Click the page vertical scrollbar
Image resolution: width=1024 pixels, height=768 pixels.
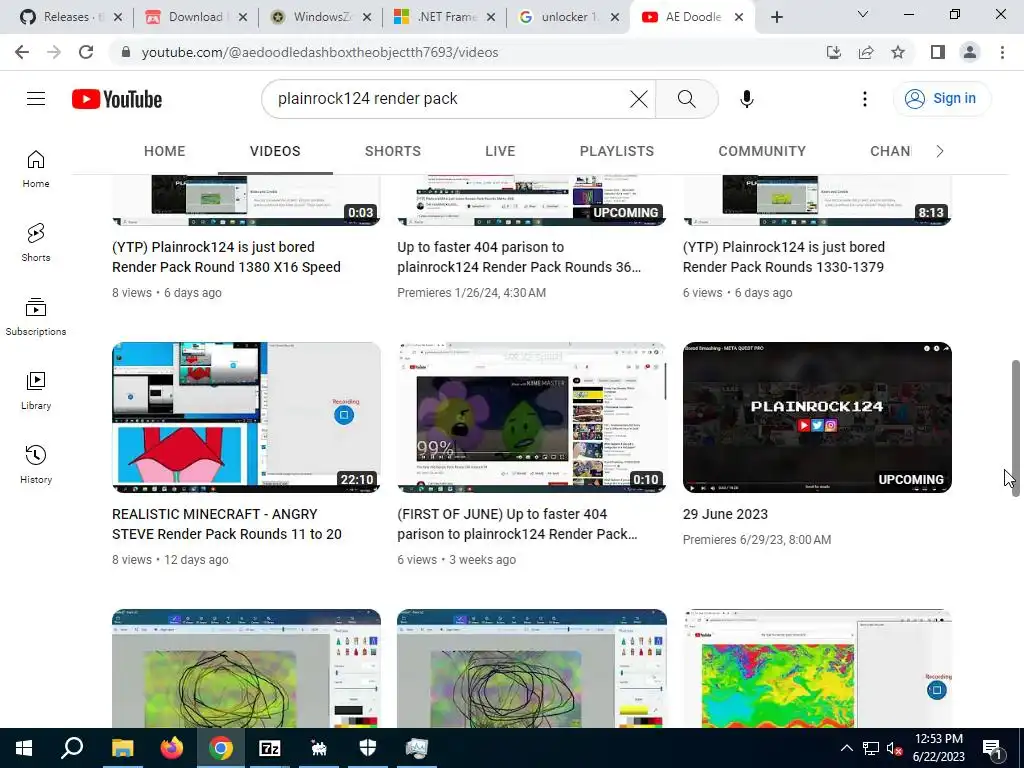click(x=1016, y=428)
